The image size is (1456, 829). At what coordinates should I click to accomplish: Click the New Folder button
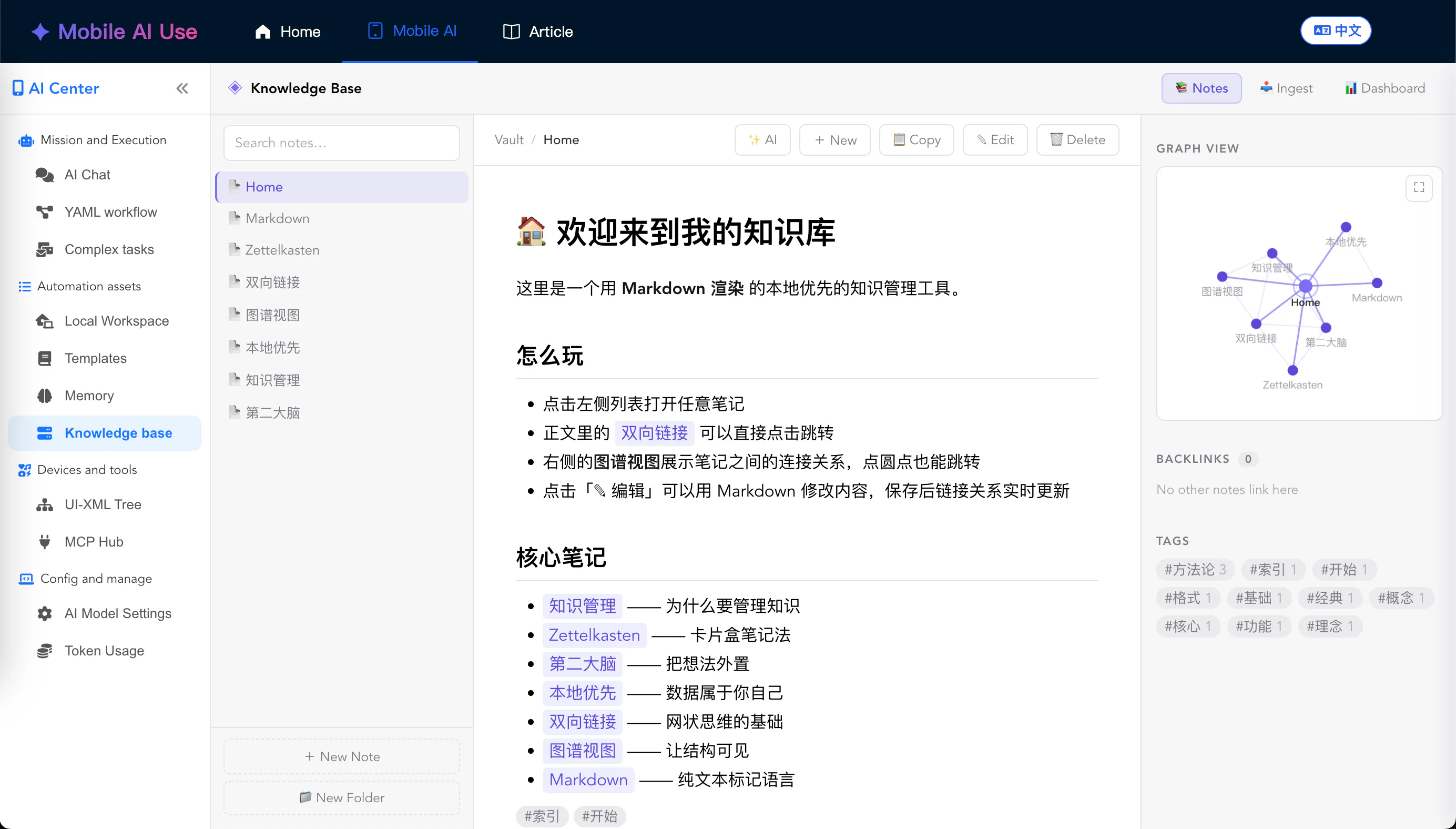pyautogui.click(x=341, y=797)
